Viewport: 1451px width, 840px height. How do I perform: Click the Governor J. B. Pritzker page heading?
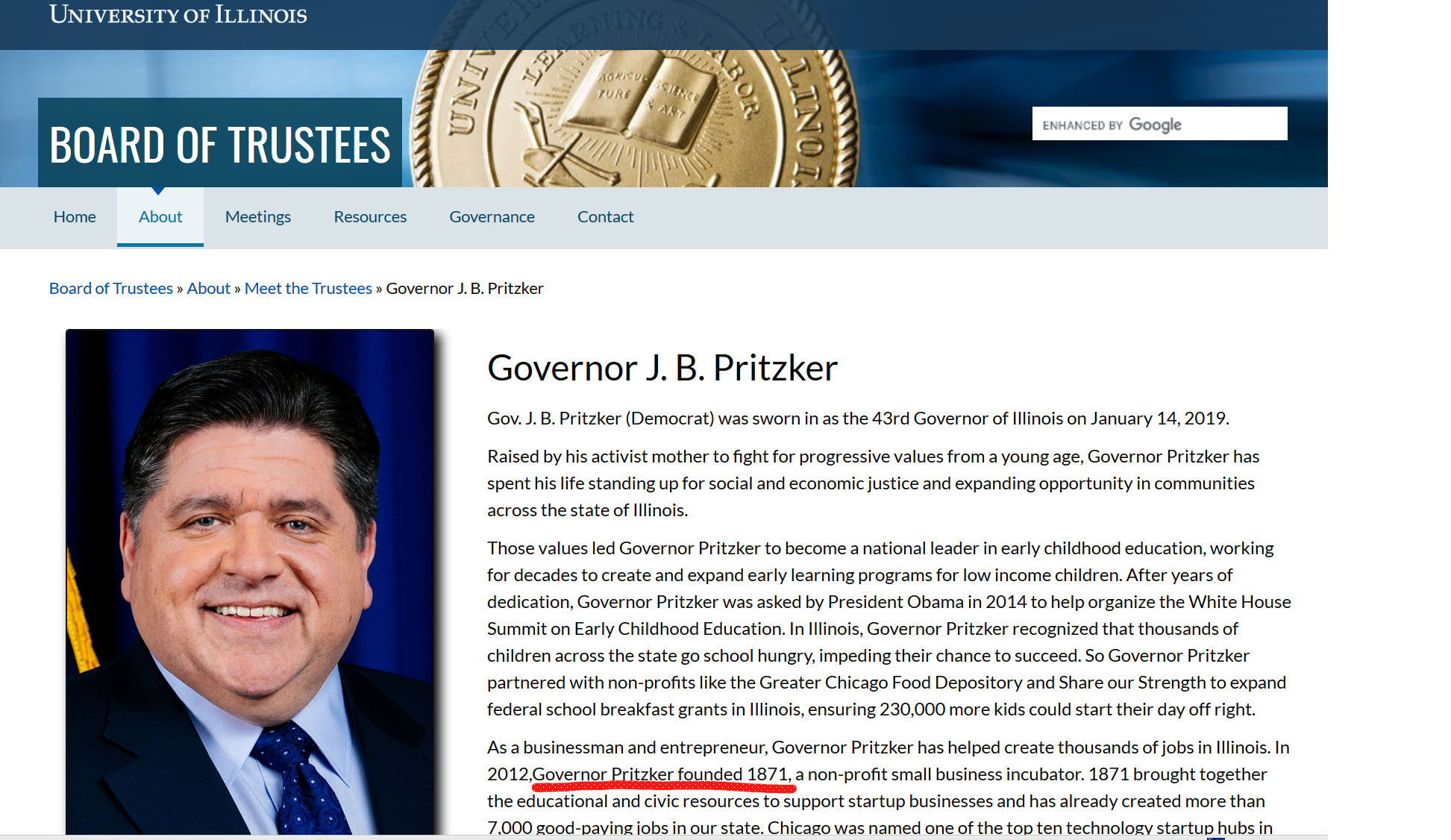pyautogui.click(x=662, y=368)
